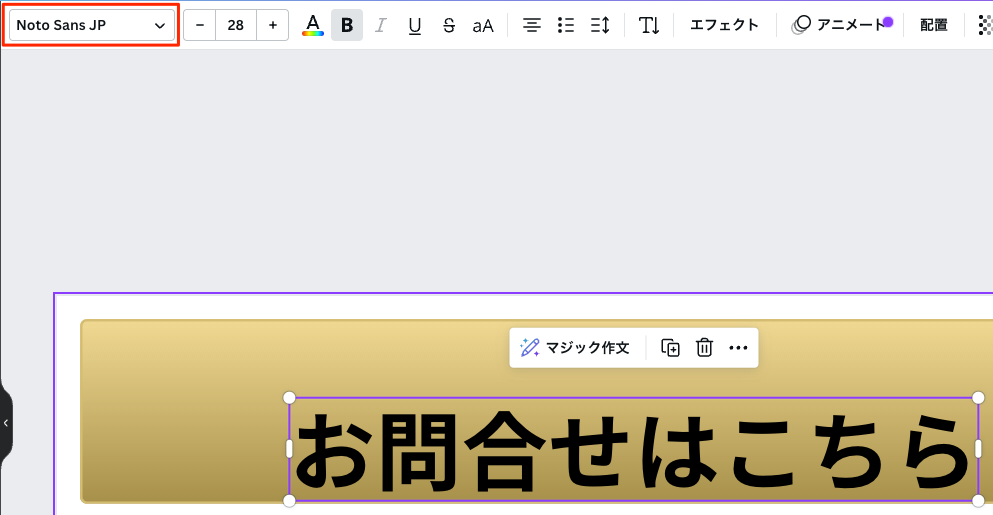993x515 pixels.
Task: Open the エフェクト effects panel
Action: (x=724, y=25)
